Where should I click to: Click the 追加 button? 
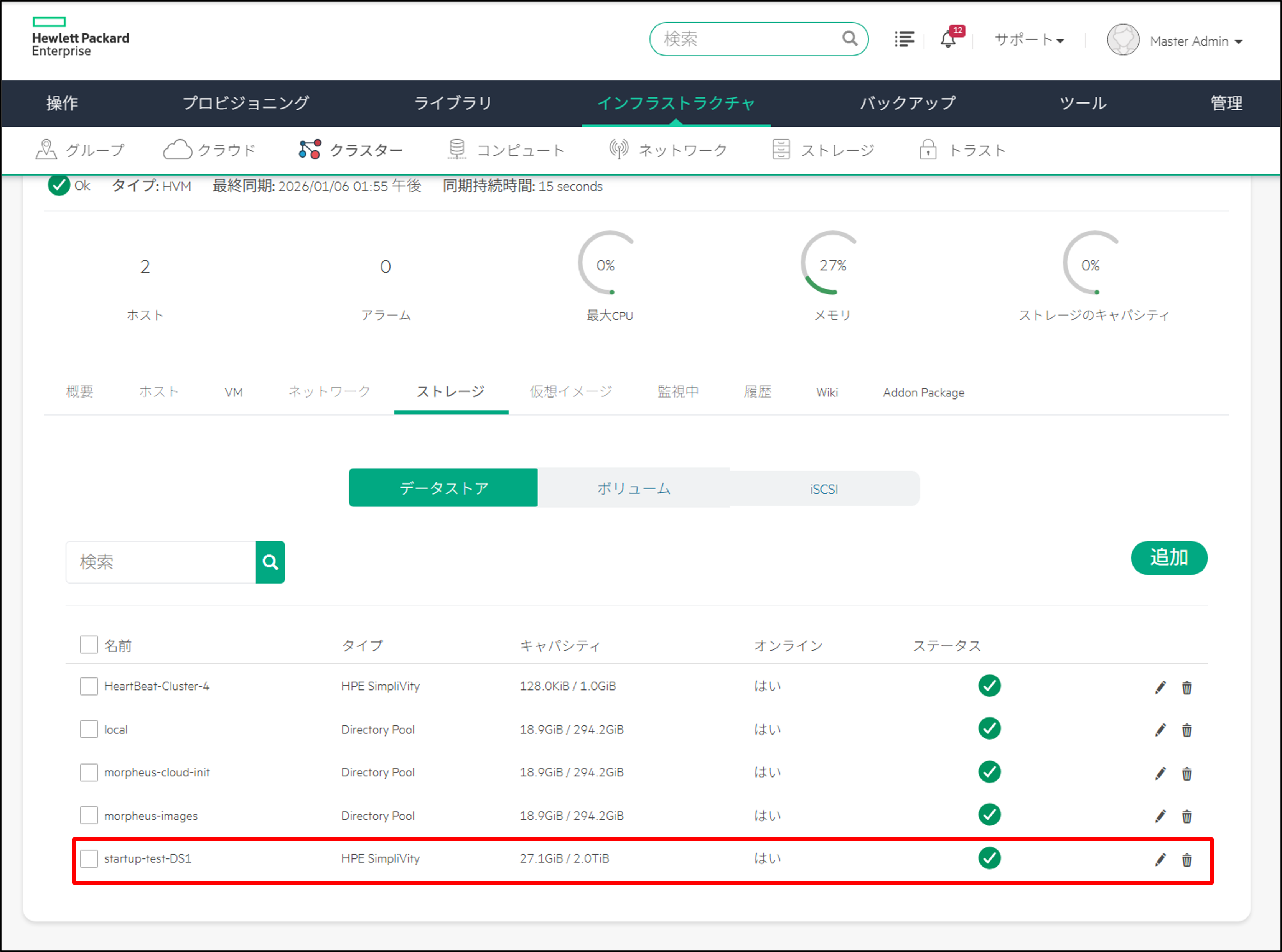point(1168,557)
